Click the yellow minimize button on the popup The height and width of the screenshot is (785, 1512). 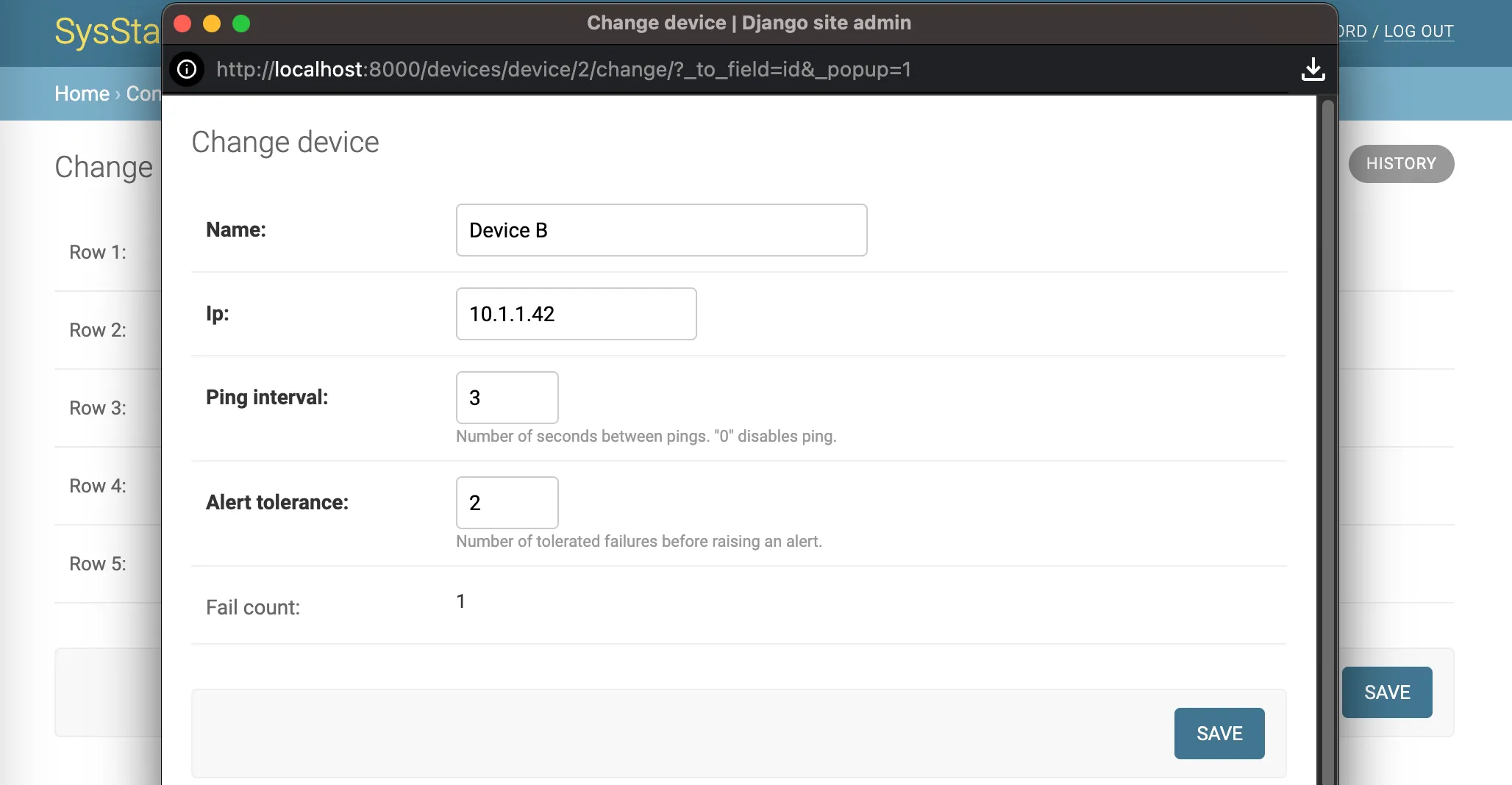coord(212,23)
